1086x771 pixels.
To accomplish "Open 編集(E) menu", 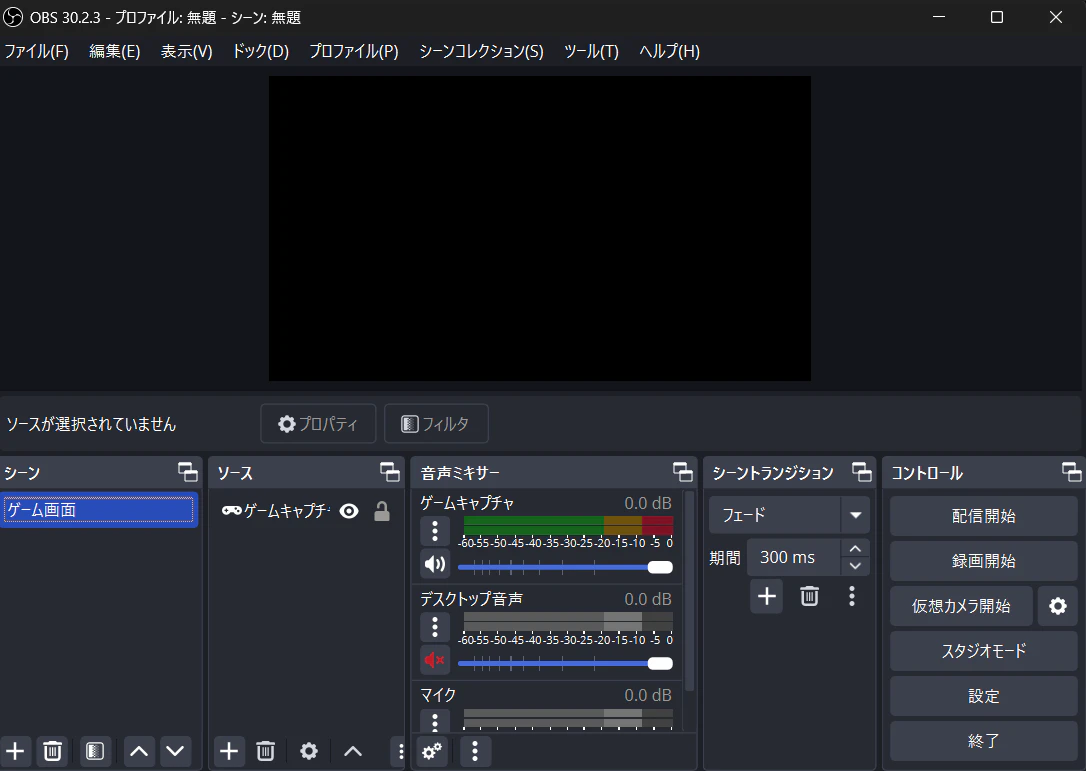I will pos(115,51).
